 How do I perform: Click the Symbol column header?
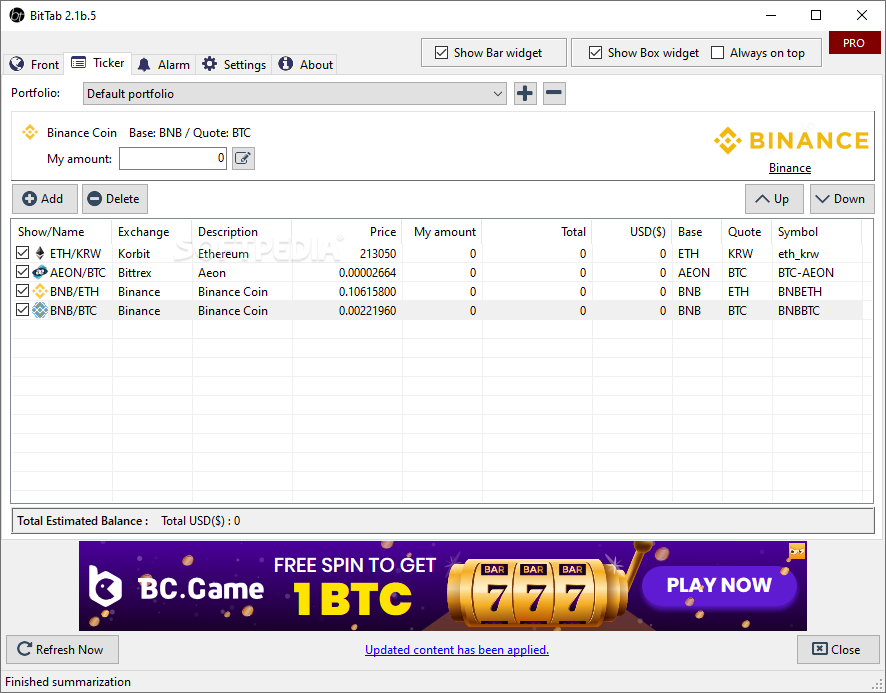(x=816, y=232)
